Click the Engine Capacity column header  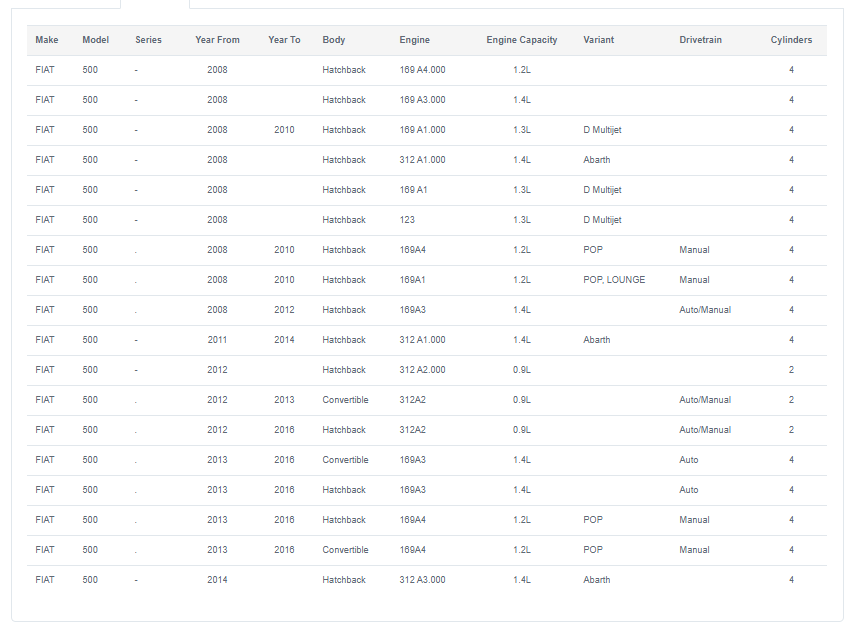522,40
